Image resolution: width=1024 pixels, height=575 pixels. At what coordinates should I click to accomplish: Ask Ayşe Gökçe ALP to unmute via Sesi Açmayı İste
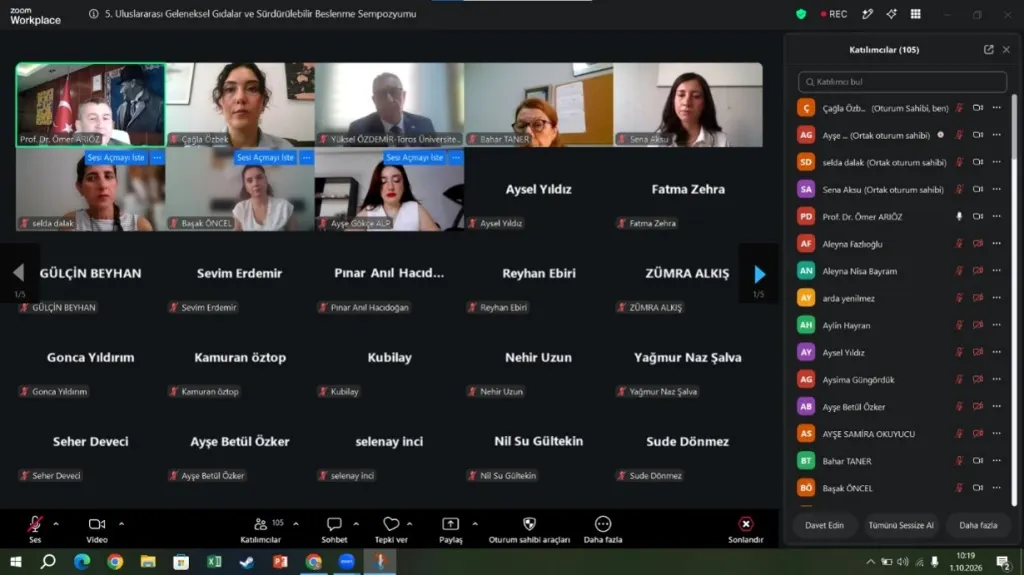[415, 157]
